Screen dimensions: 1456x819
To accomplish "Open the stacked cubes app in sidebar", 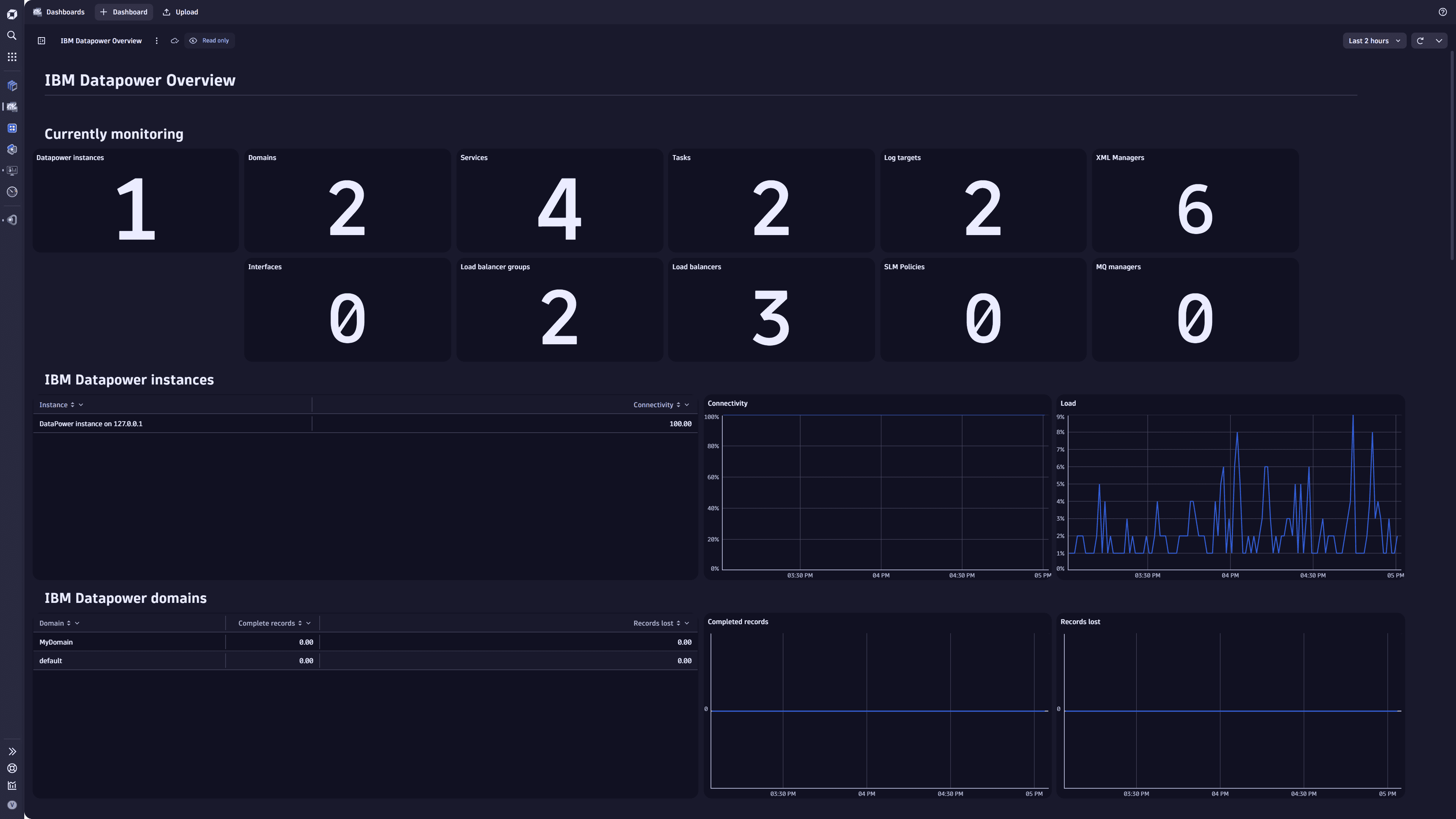I will pos(12,86).
